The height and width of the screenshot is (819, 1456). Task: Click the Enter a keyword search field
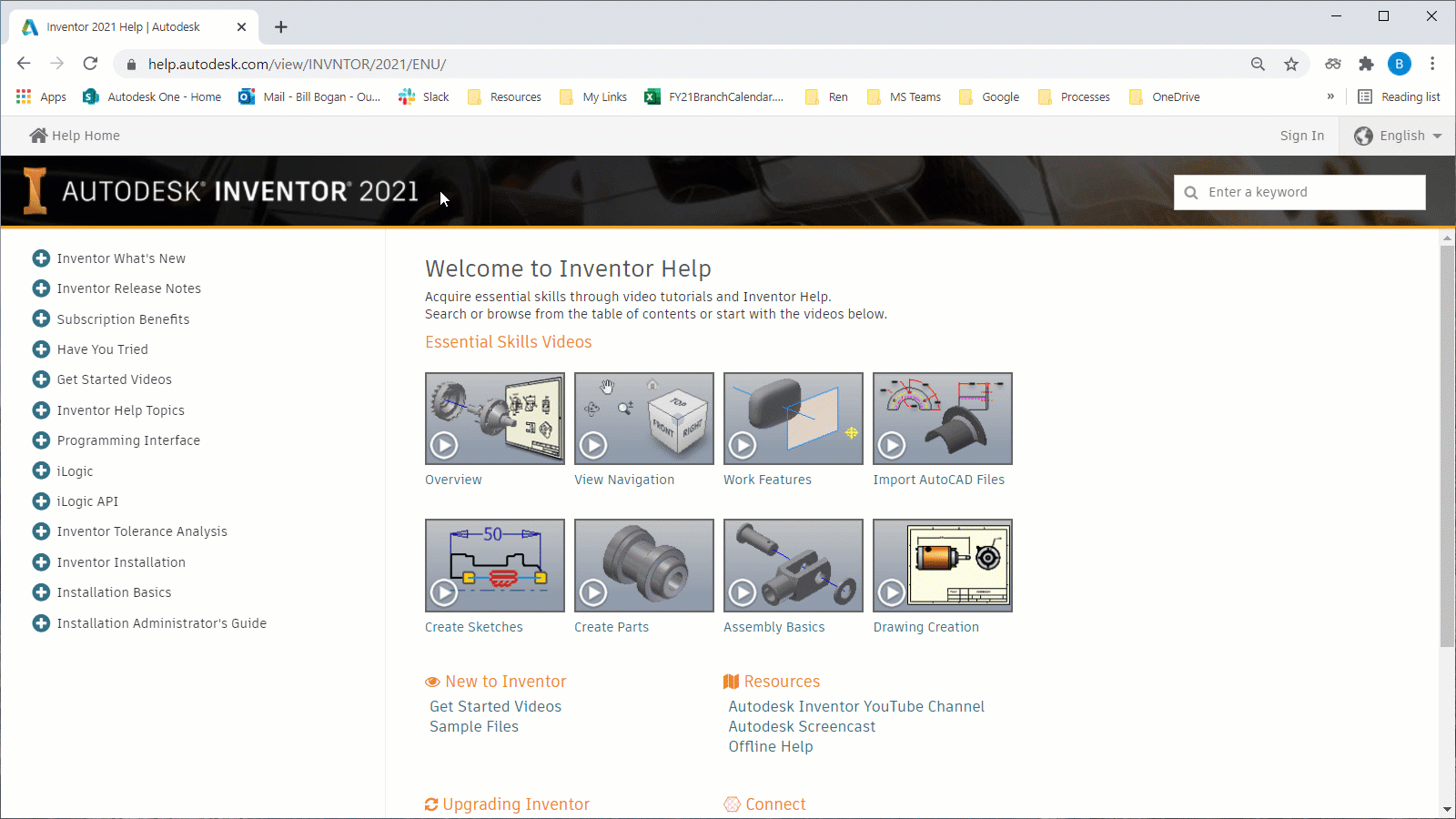pos(1299,192)
